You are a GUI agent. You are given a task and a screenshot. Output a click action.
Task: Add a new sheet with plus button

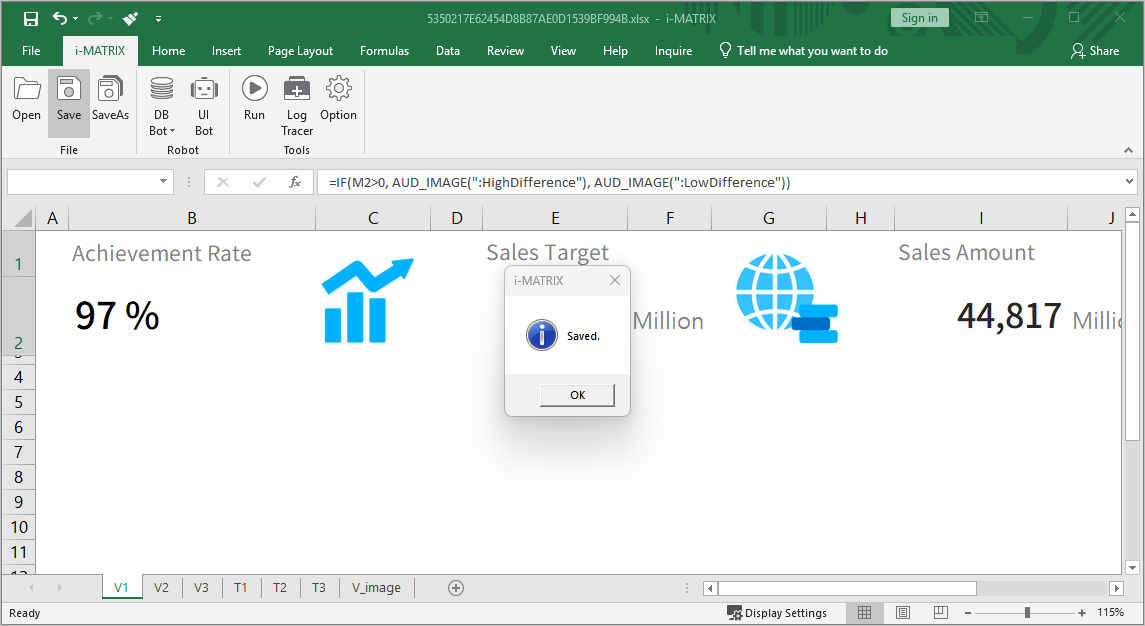point(456,588)
